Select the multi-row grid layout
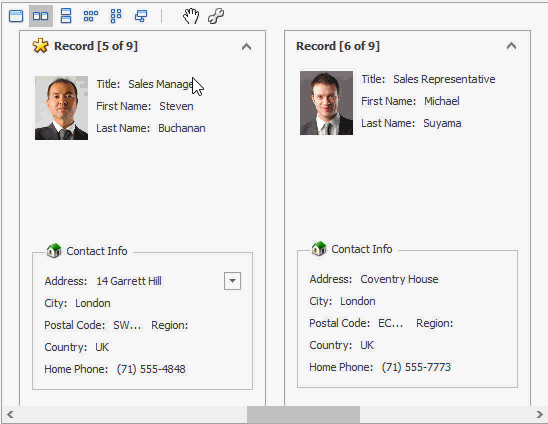Image resolution: width=548 pixels, height=424 pixels. tap(91, 16)
